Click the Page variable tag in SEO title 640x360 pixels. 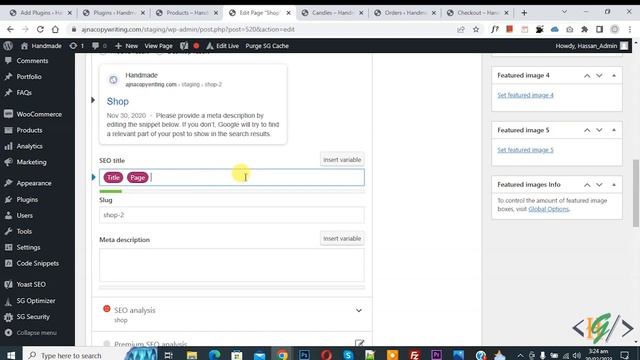click(x=138, y=178)
